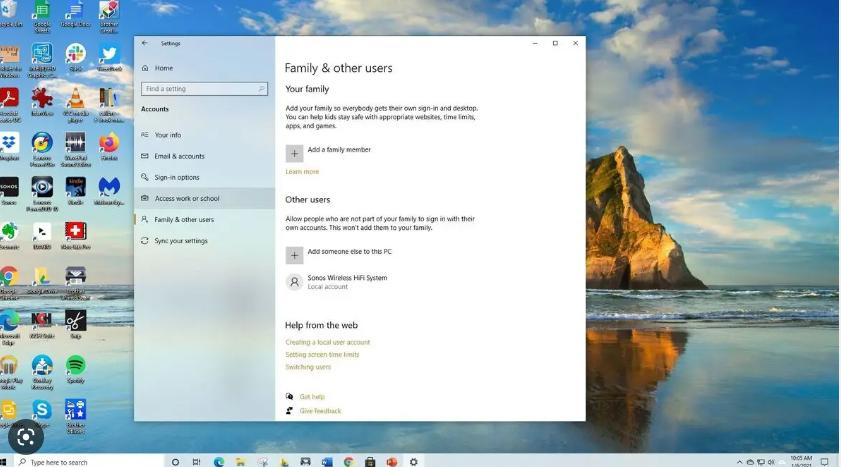The height and width of the screenshot is (467, 841).
Task: Open Google Sheets desktop shortcut
Action: click(x=42, y=16)
